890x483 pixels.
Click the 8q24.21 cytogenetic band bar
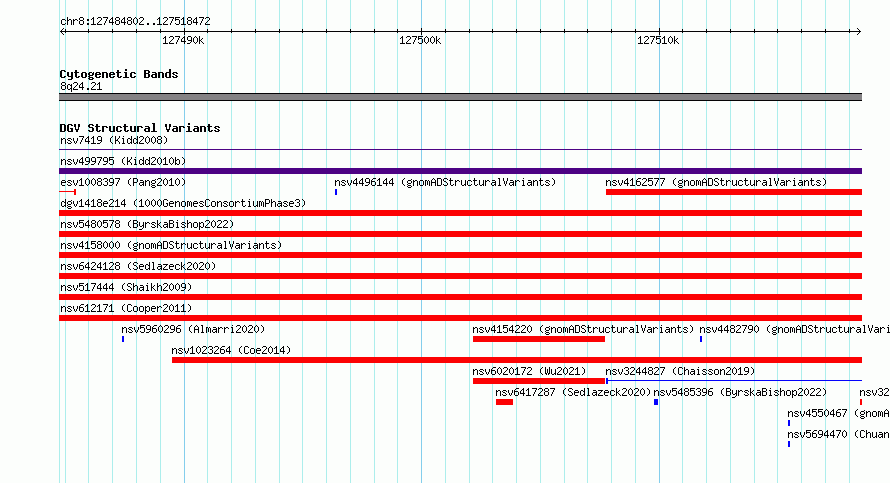click(460, 97)
